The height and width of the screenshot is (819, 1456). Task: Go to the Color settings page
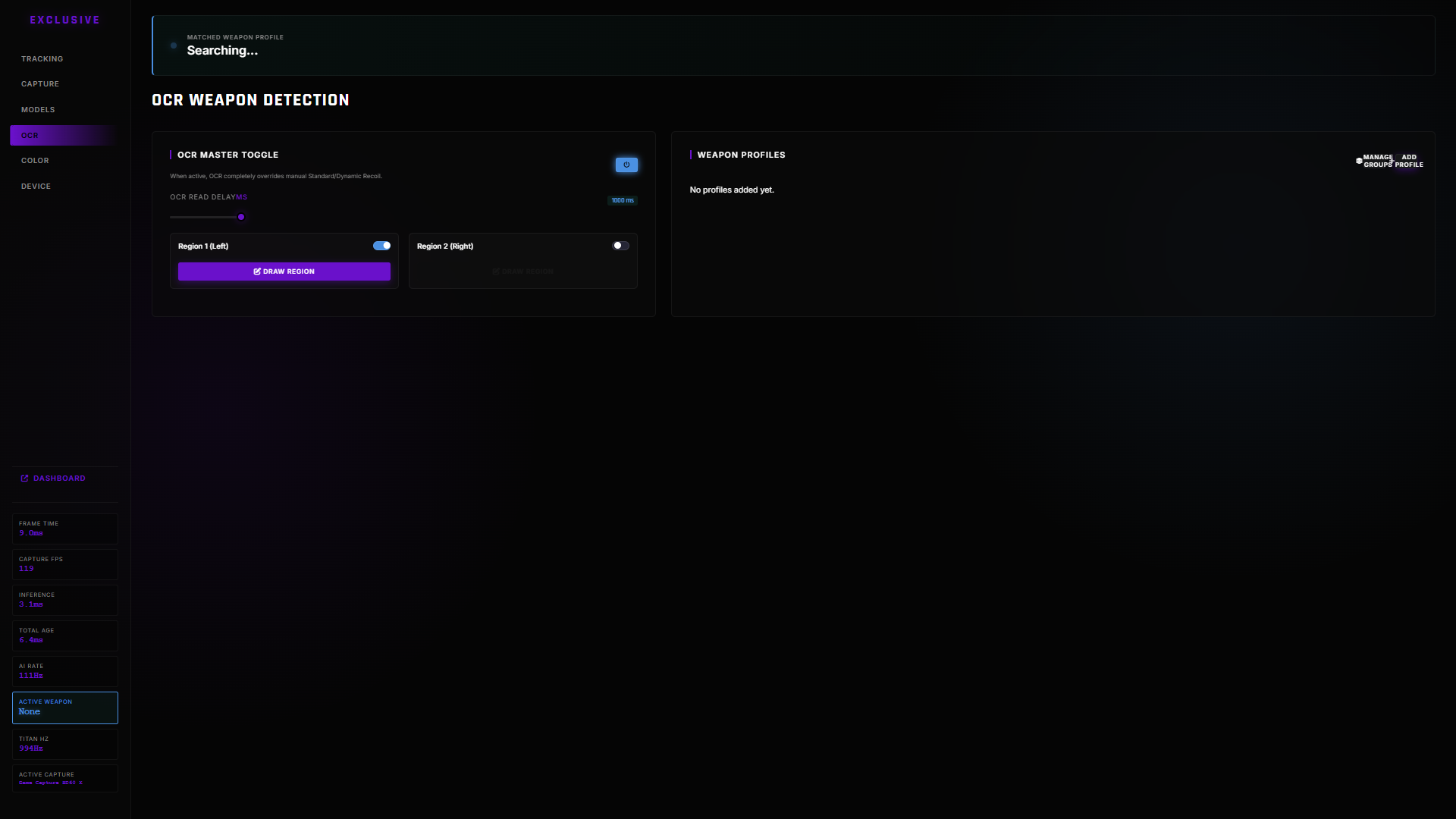35,161
